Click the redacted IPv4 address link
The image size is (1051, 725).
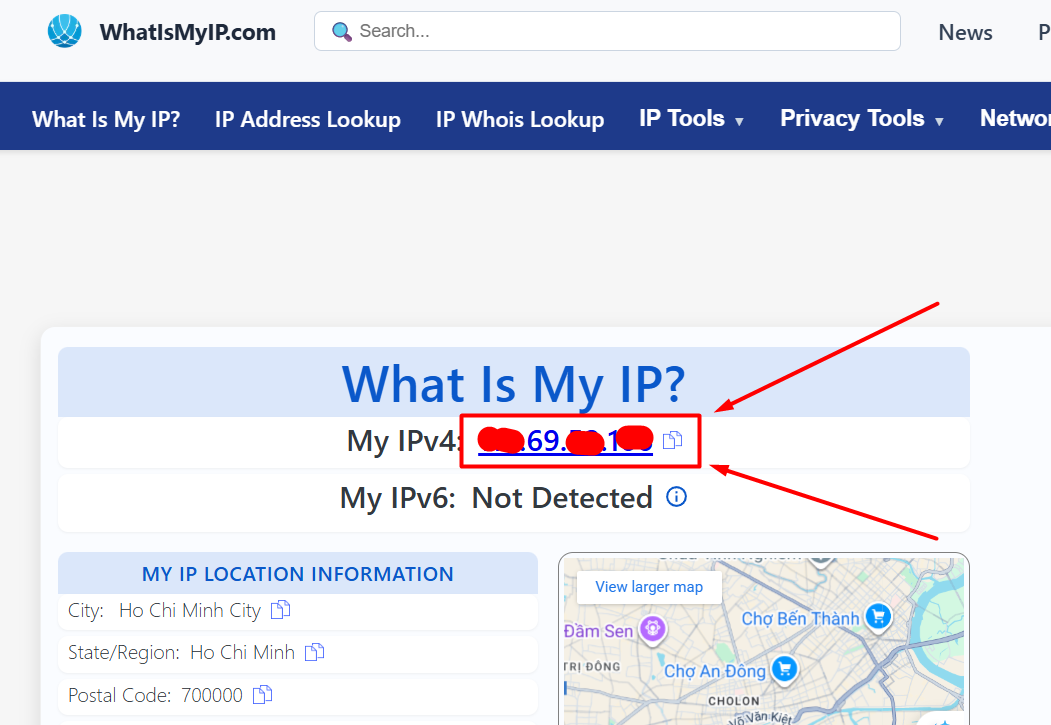coord(565,440)
